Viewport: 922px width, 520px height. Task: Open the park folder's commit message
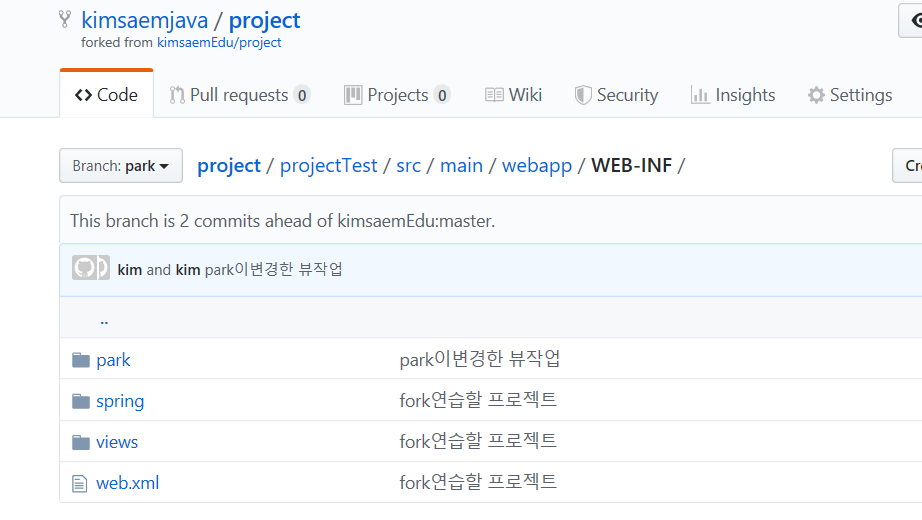[x=480, y=359]
